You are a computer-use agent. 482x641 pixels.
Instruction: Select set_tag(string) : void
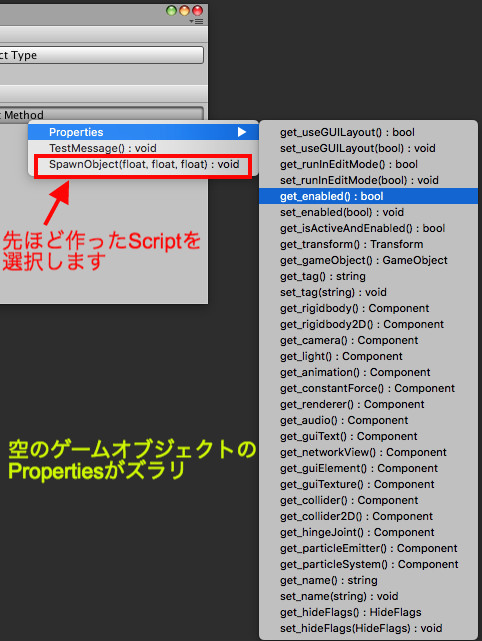pyautogui.click(x=368, y=292)
